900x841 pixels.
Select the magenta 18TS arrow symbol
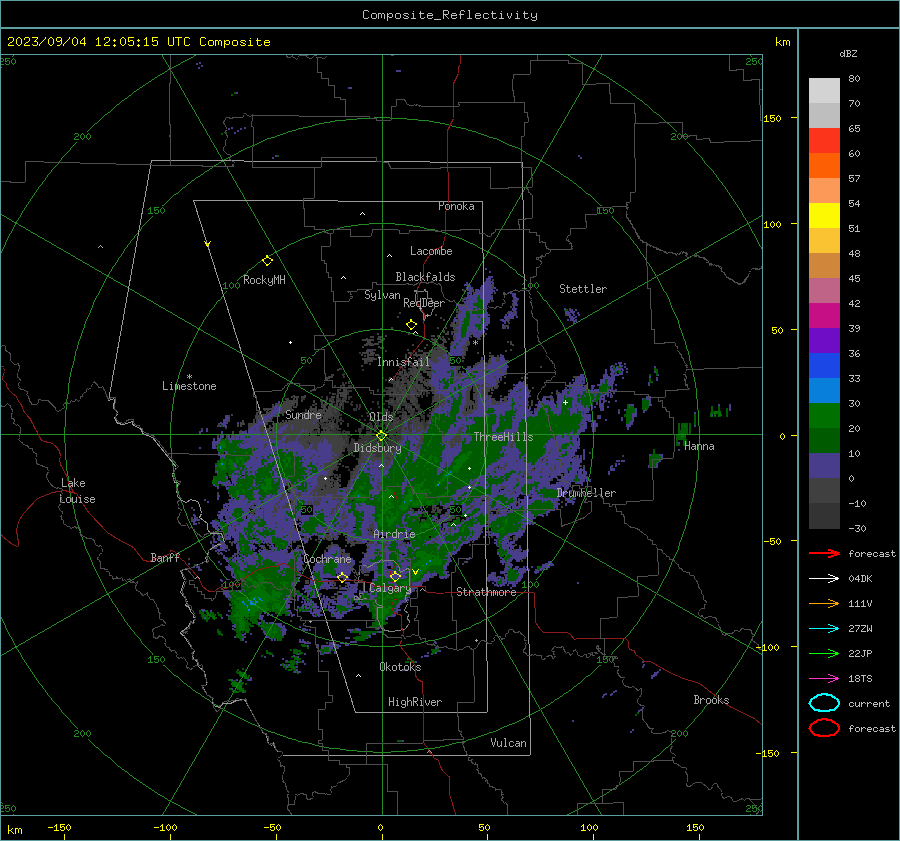[824, 679]
